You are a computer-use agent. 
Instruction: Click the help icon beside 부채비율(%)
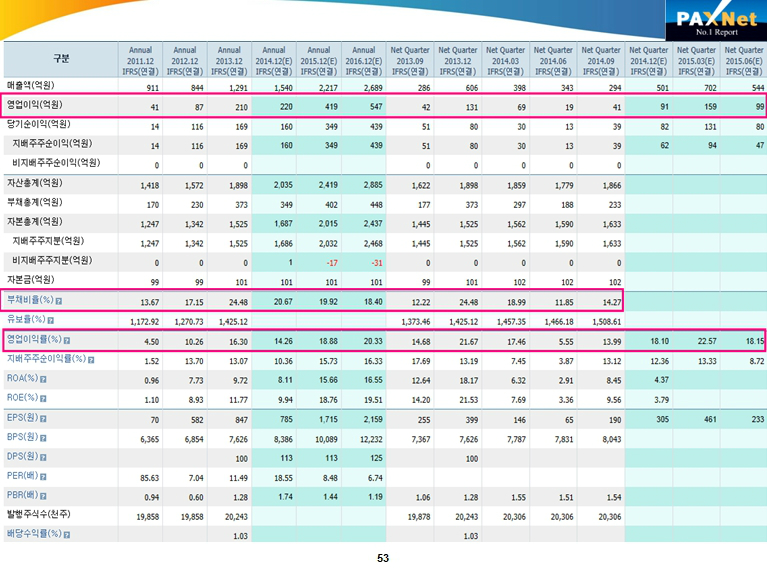(59, 301)
